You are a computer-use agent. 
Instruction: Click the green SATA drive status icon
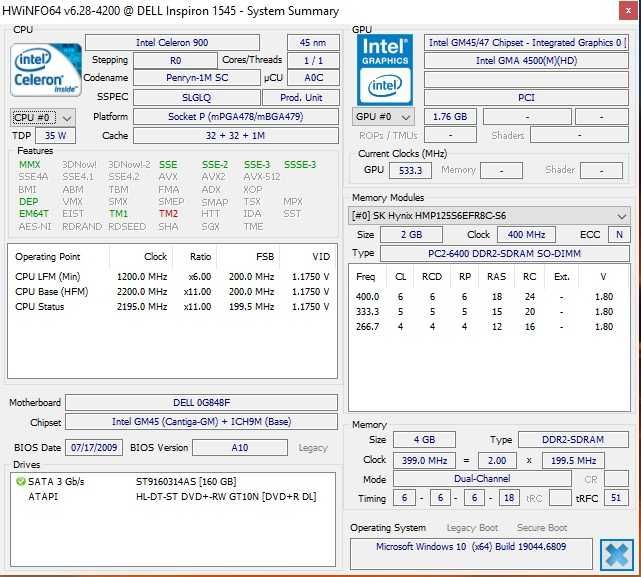(x=20, y=482)
